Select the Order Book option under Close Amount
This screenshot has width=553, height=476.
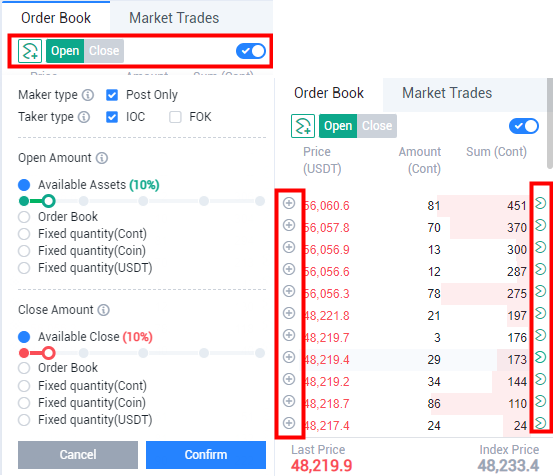pos(24,368)
